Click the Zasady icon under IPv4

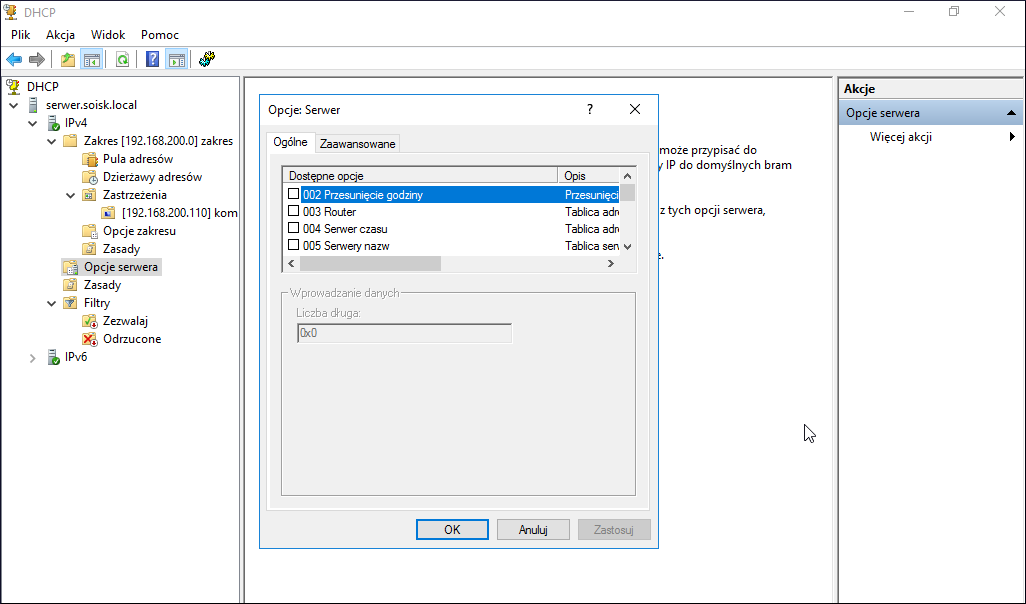(70, 285)
